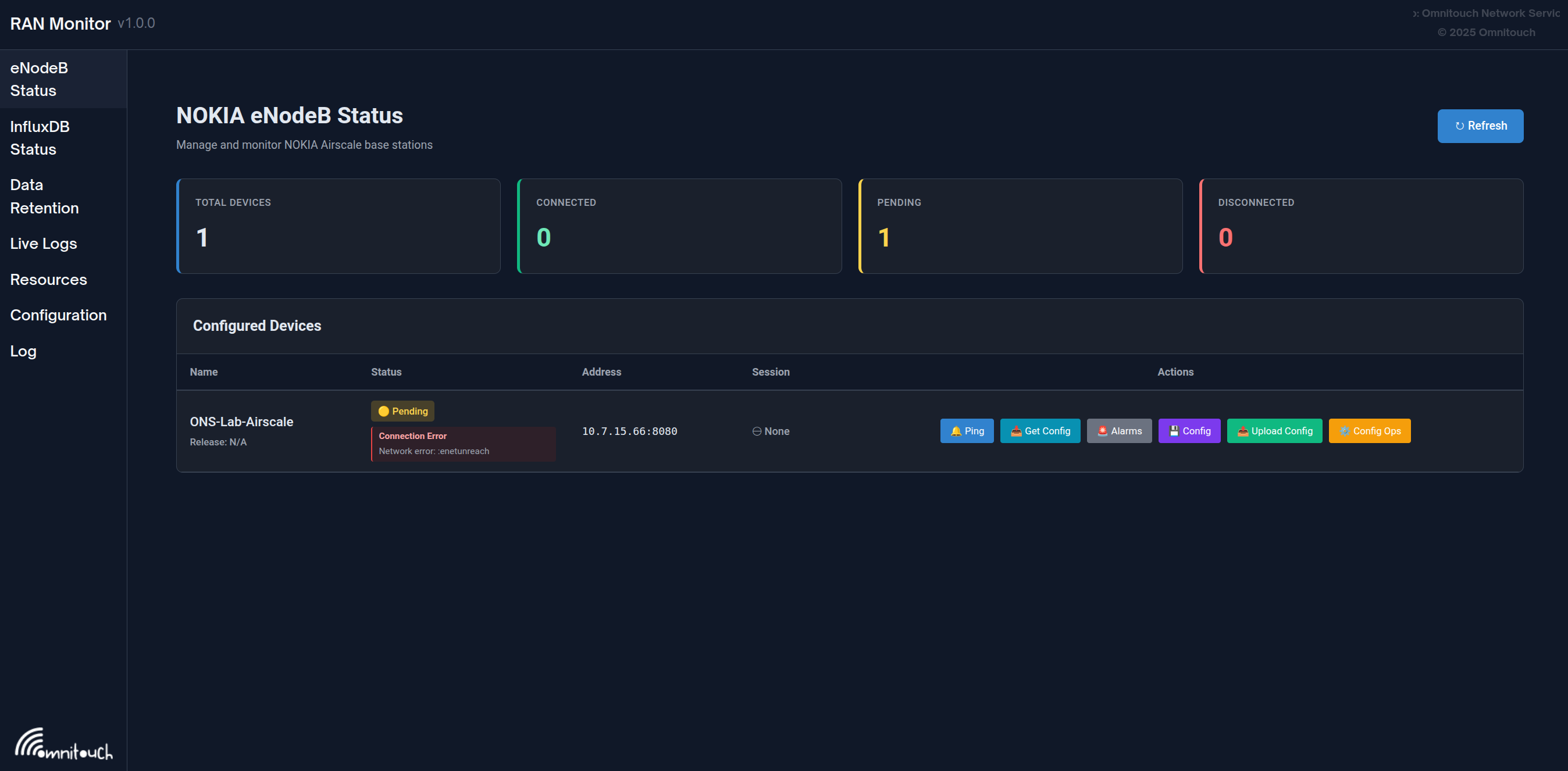This screenshot has height=771, width=1568.
Task: Click the omnitouch logo in the sidebar
Action: [63, 744]
